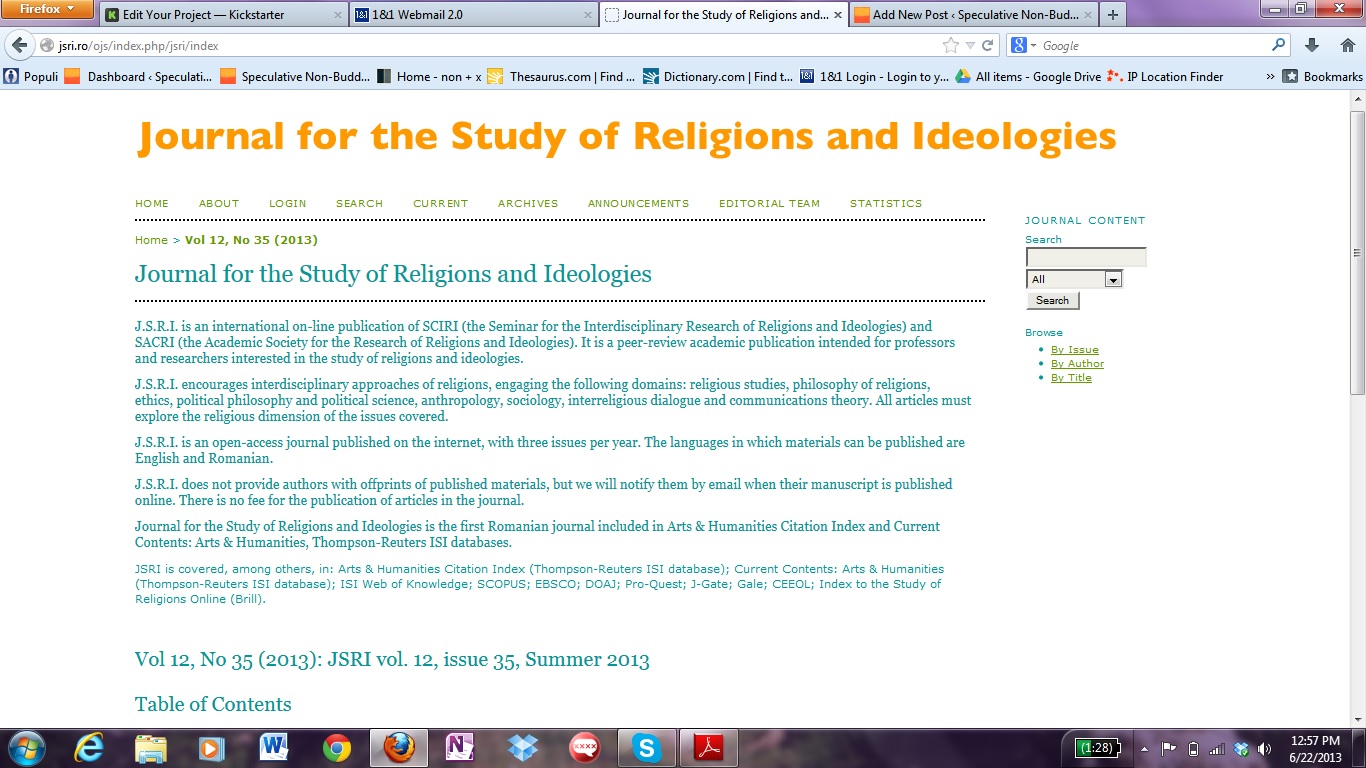Viewport: 1366px width, 768px height.
Task: Bookmark this page with the star icon
Action: [950, 46]
